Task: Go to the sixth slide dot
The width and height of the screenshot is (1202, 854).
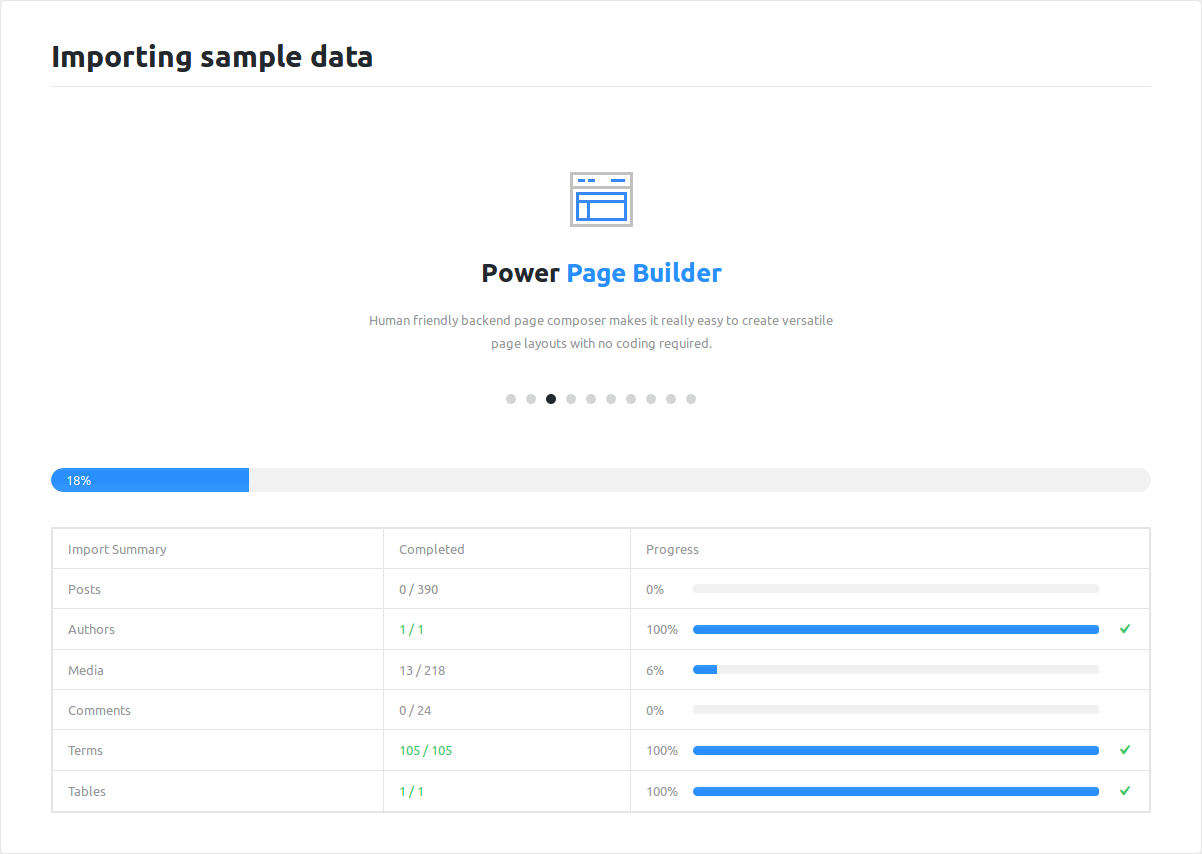Action: point(611,399)
